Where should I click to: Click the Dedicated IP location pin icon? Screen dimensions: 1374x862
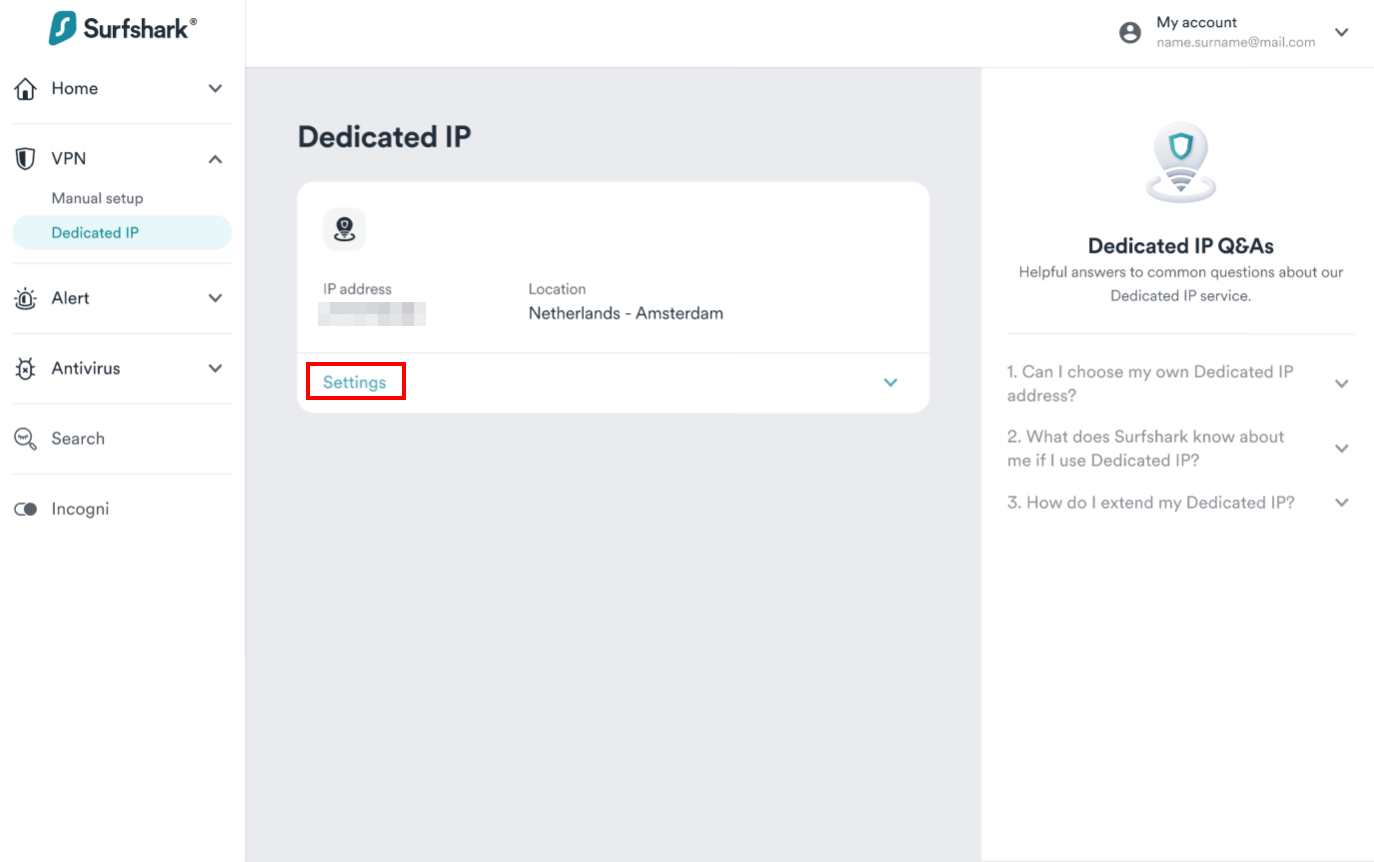click(345, 229)
